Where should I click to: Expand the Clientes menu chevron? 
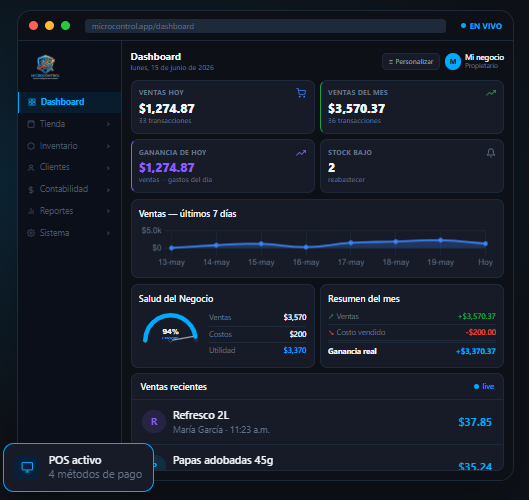pyautogui.click(x=108, y=168)
